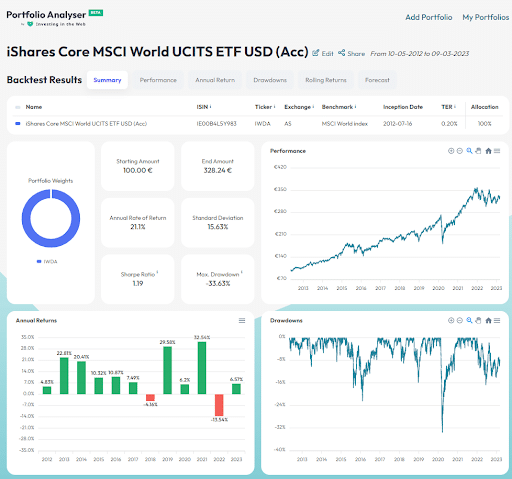Click the Edit pencil icon next to title
Image resolution: width=512 pixels, height=479 pixels.
[x=315, y=53]
